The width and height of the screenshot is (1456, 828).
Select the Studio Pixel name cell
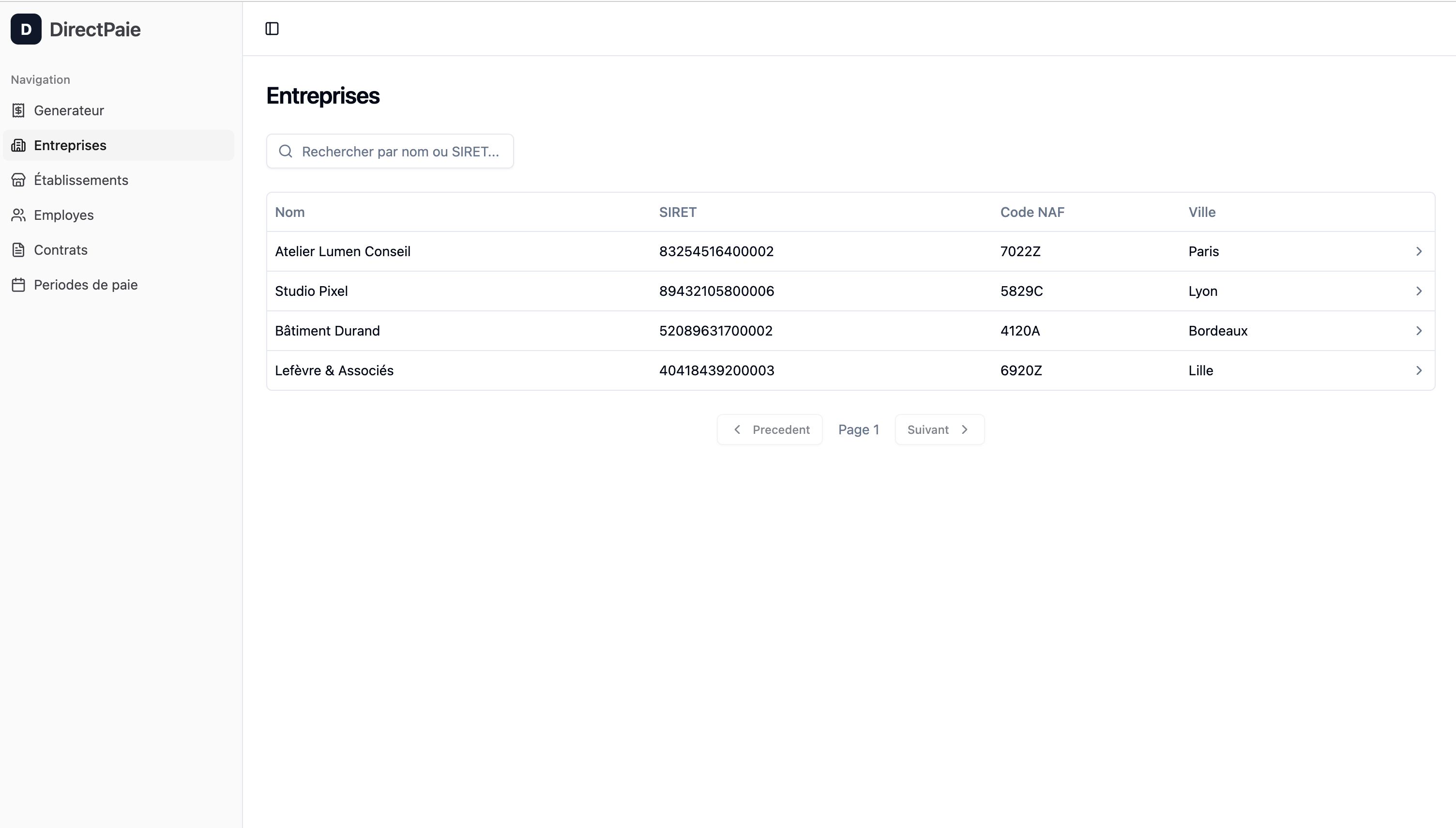point(311,291)
